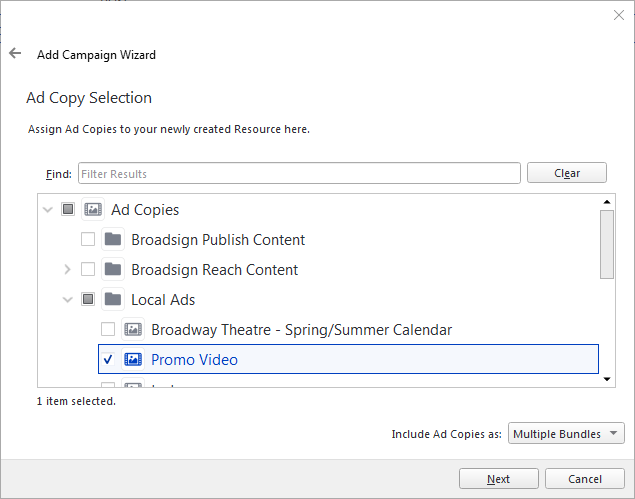Uncheck the Promo Video checkmark
The width and height of the screenshot is (635, 499).
tap(108, 359)
